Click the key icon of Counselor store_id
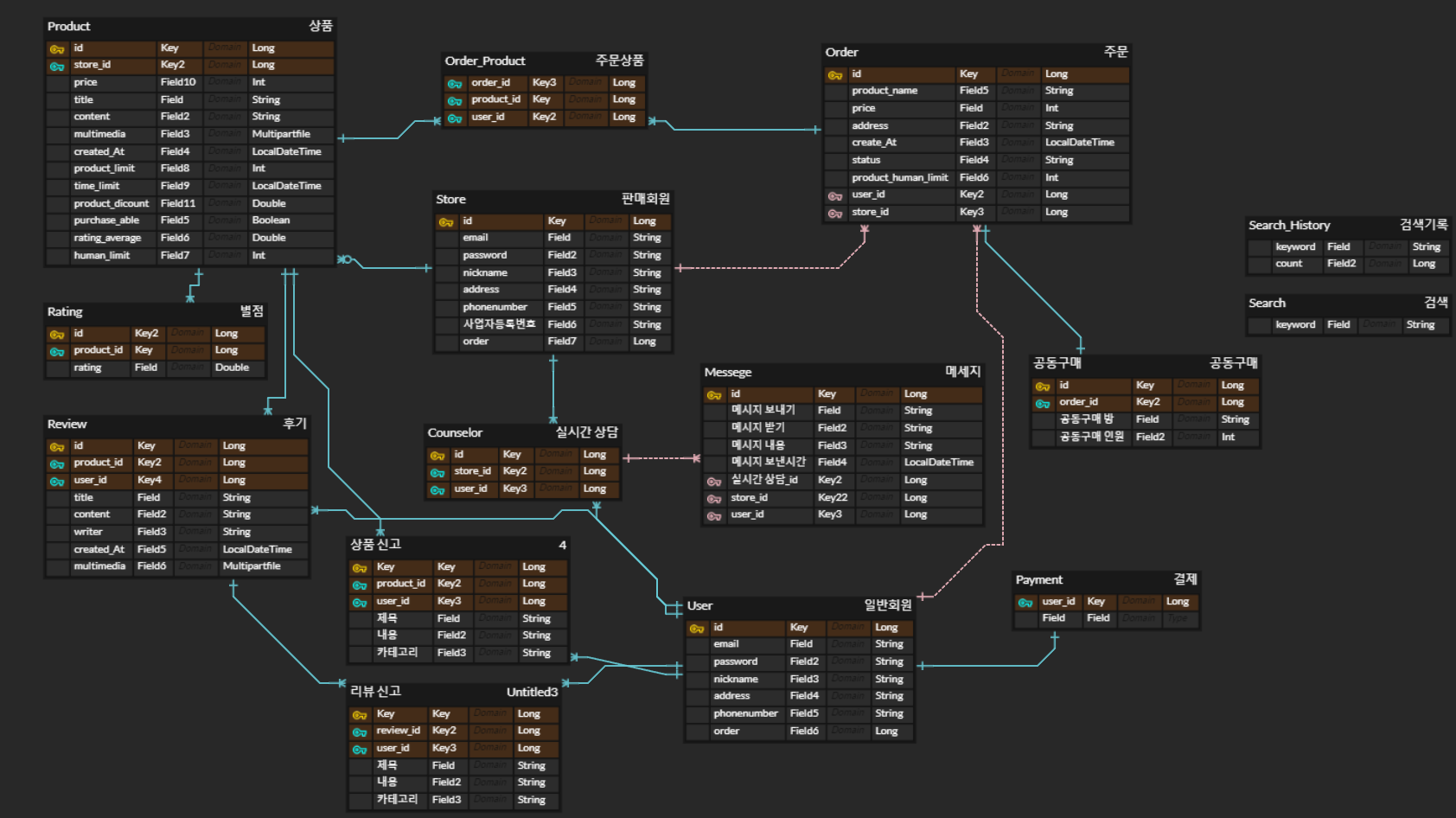 (x=437, y=473)
